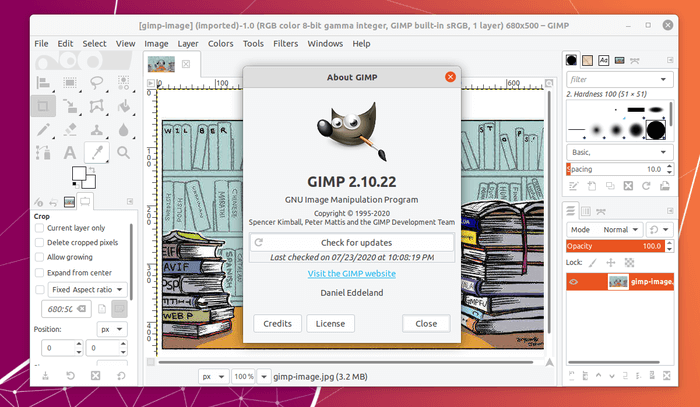
Task: Open the Layer menu
Action: coord(188,44)
